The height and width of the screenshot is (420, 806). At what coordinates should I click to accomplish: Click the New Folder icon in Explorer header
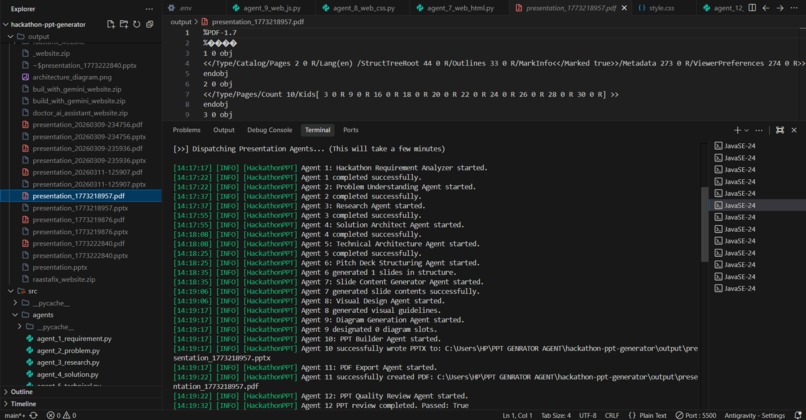[124, 24]
